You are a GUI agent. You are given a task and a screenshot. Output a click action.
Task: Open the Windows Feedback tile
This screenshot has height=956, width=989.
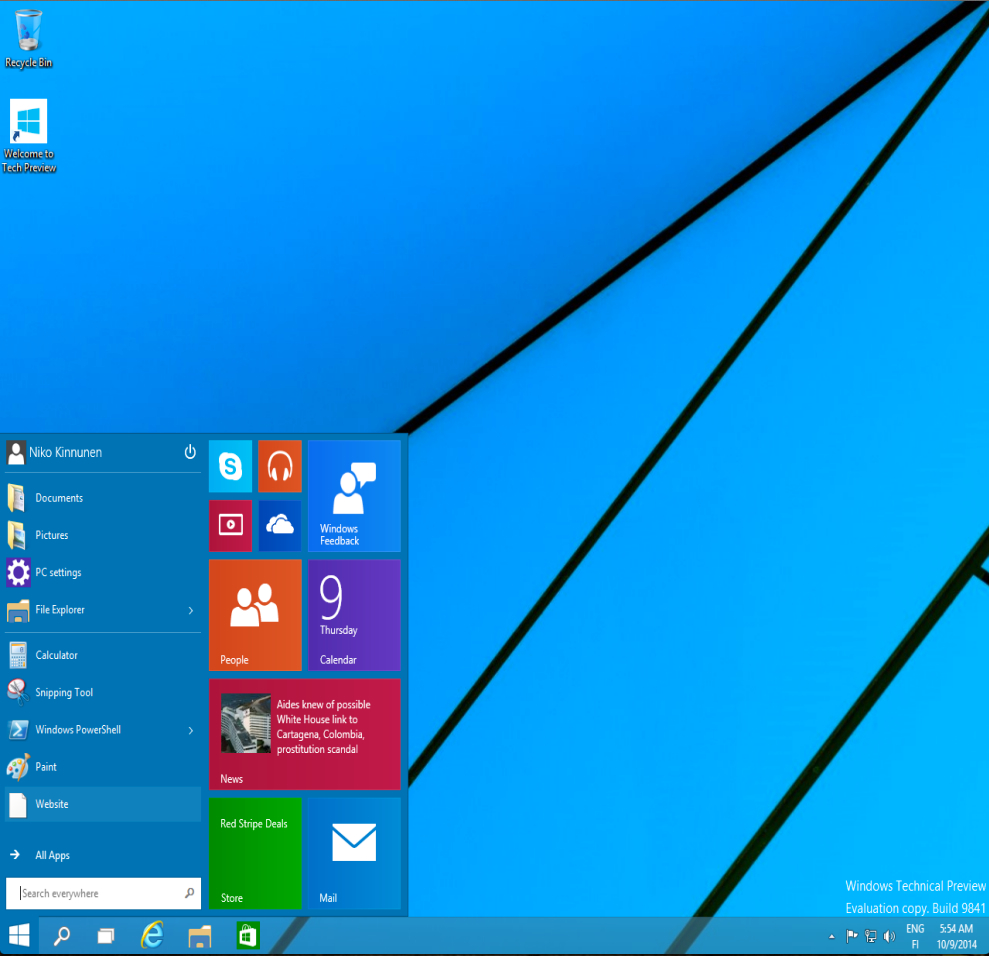click(x=354, y=496)
